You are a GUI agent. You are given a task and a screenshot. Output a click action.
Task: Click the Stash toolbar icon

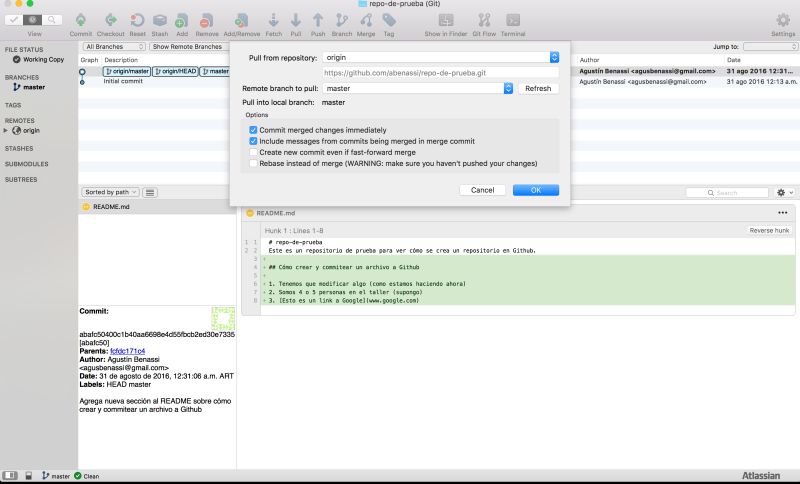pos(160,21)
